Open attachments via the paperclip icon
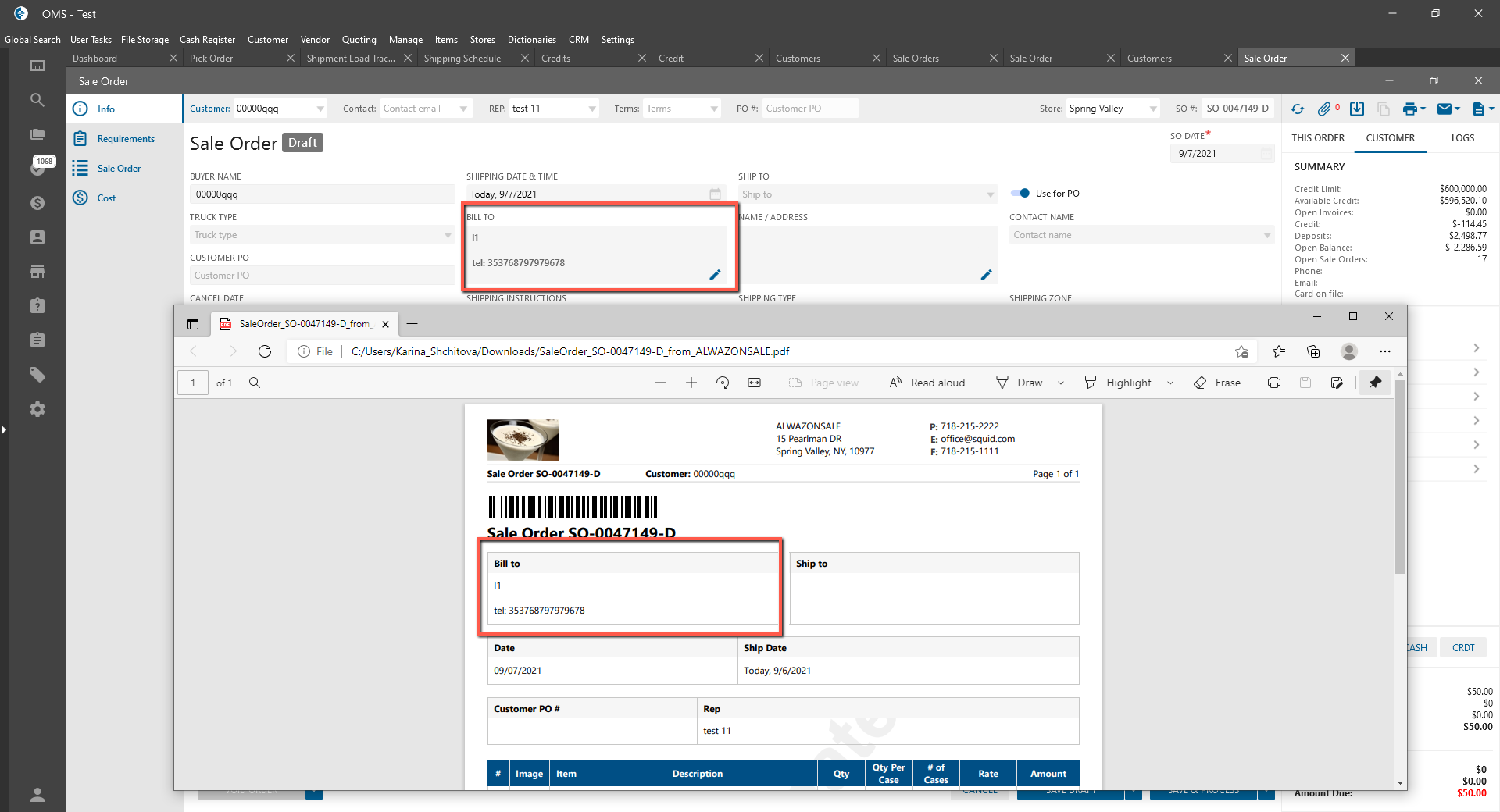The height and width of the screenshot is (812, 1500). coord(1324,109)
